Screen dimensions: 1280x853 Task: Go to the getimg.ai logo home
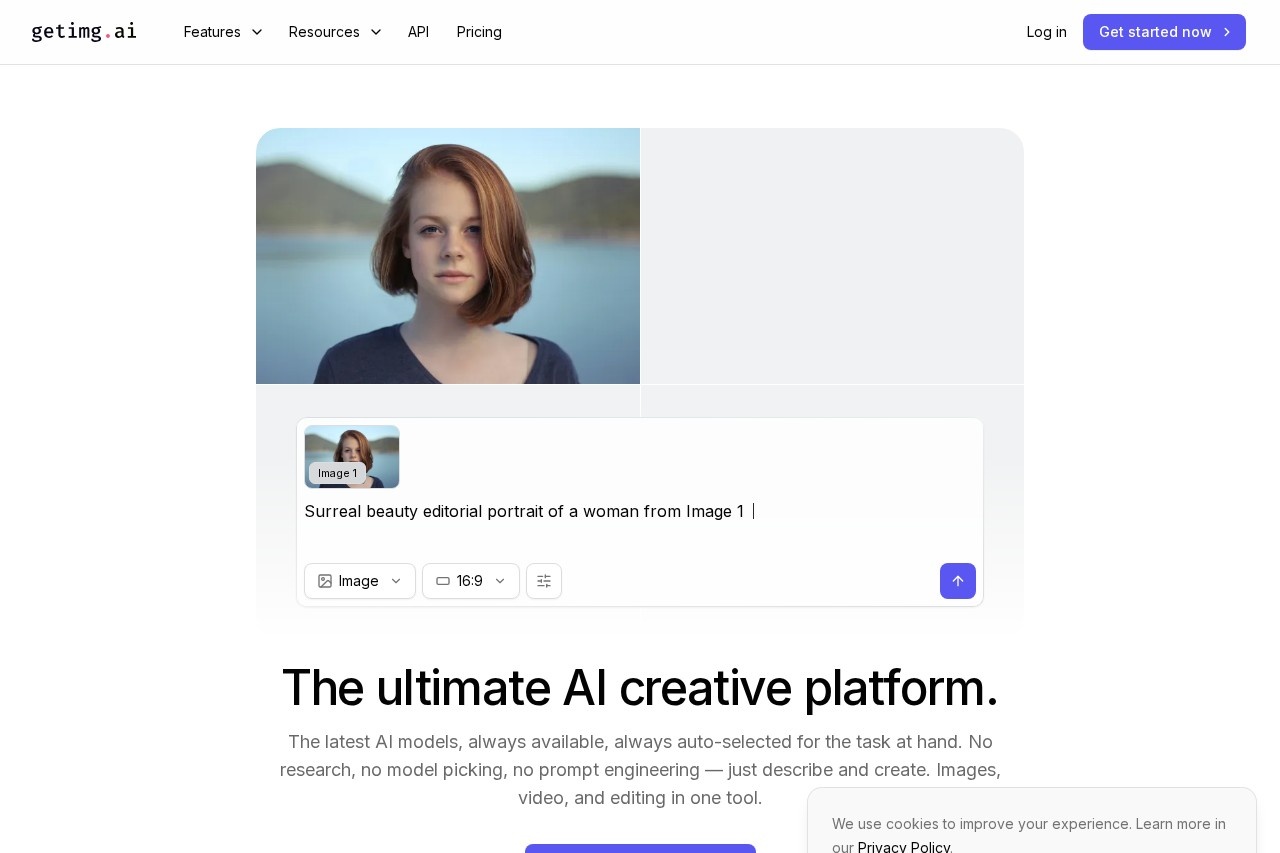tap(84, 32)
